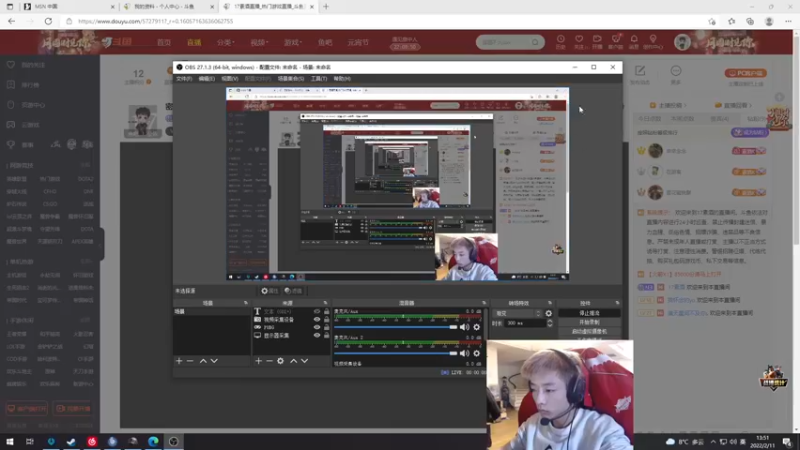Move source down in the Sources panel
This screenshot has width=800, height=450.
305,361
